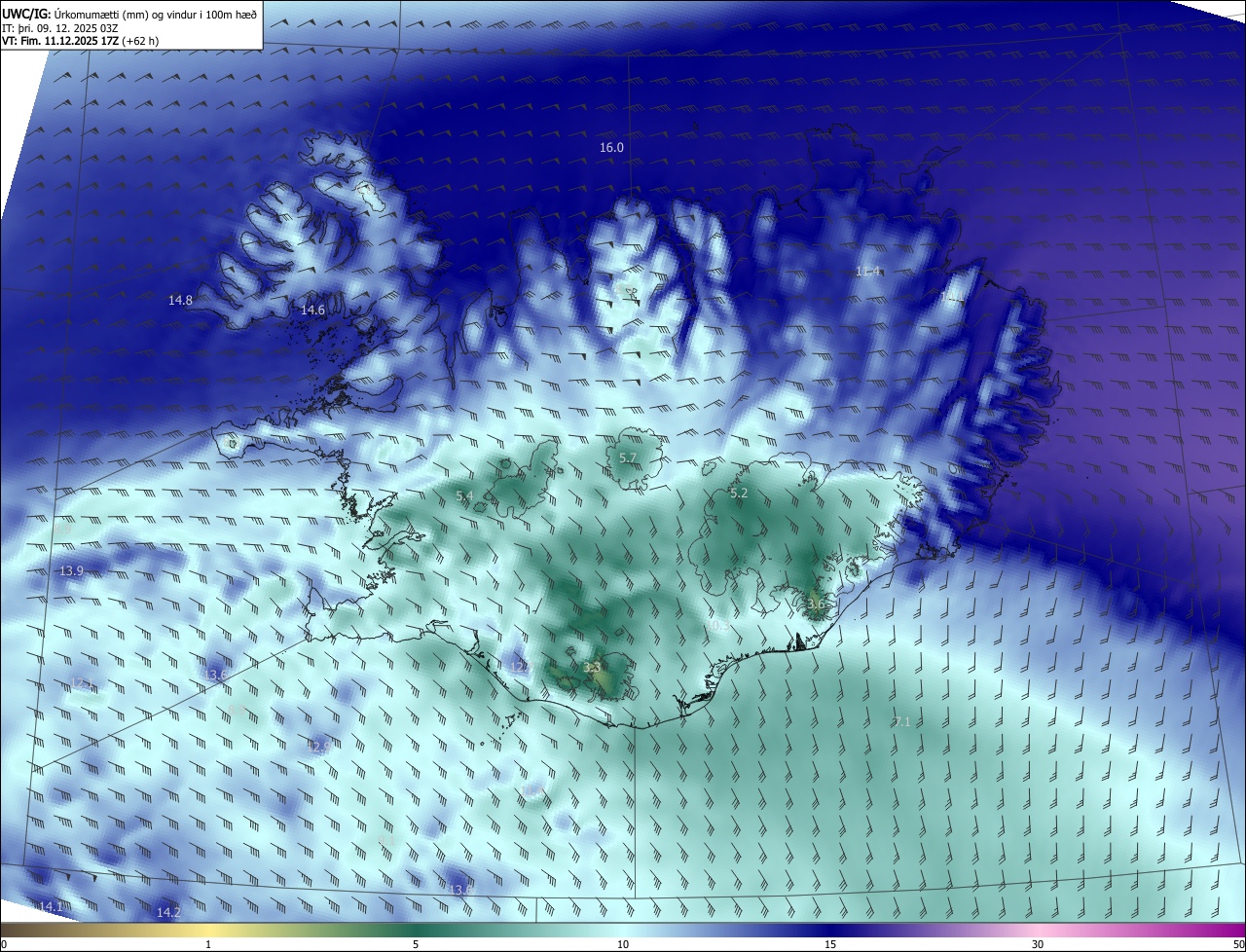Click the 16.0 value north of Iceland

coord(611,147)
